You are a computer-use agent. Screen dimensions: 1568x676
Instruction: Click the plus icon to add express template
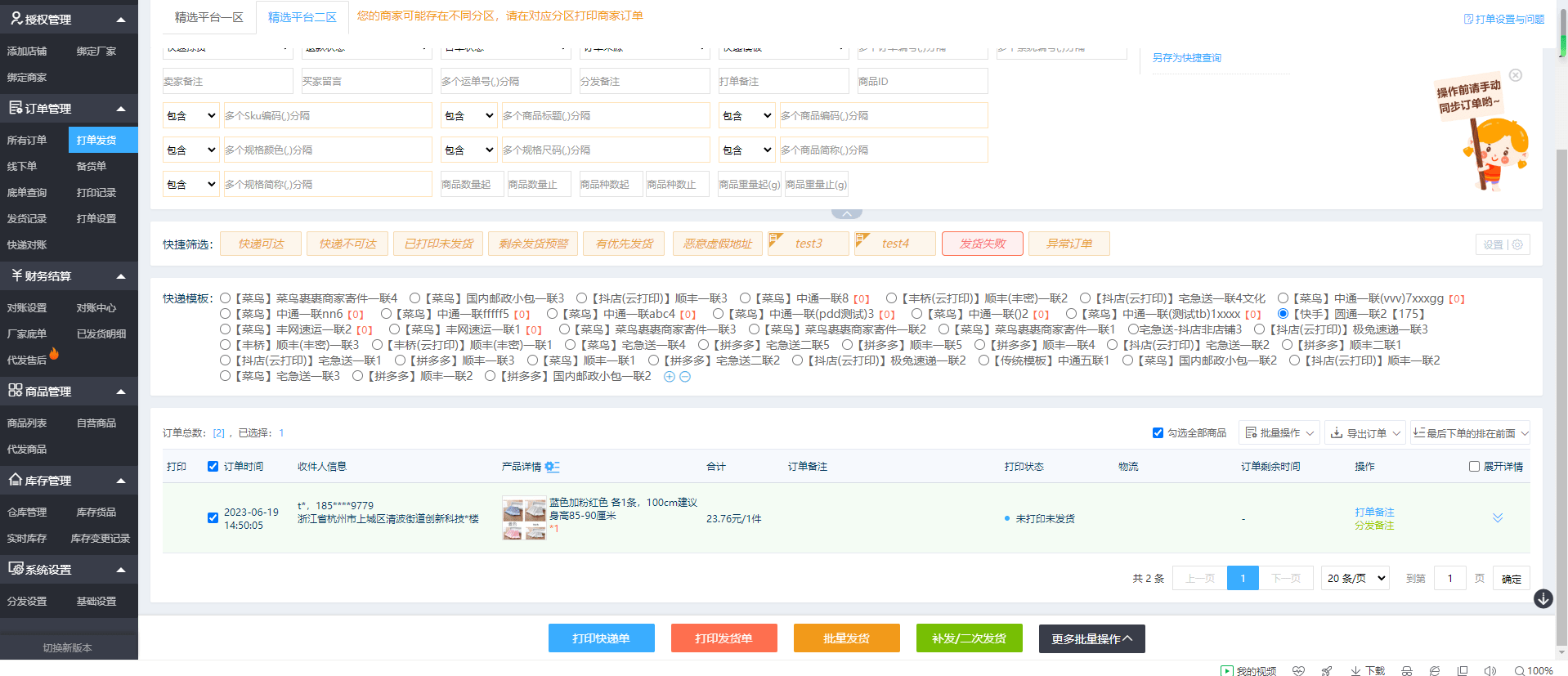[669, 377]
